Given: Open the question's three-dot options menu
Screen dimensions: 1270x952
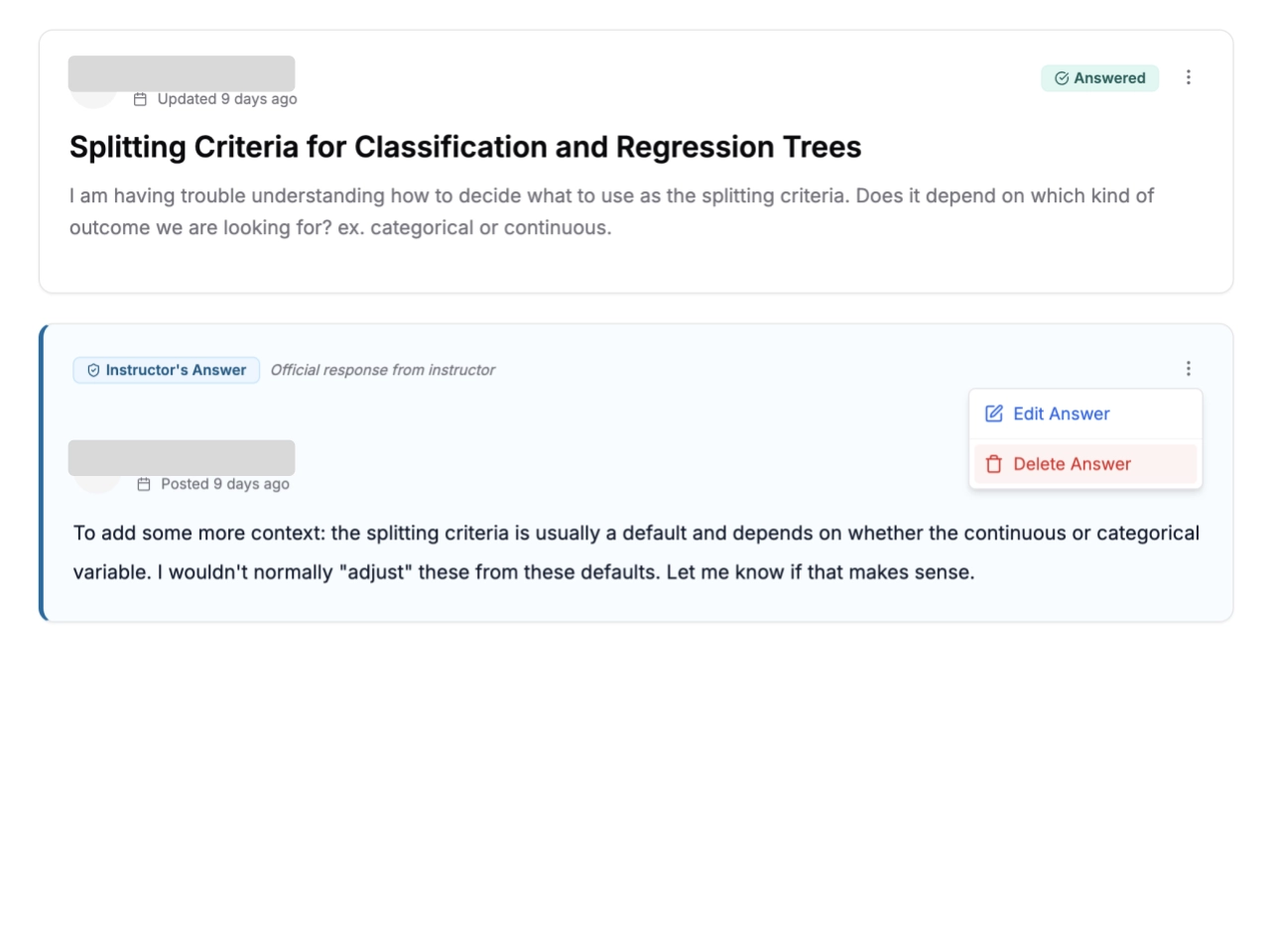Looking at the screenshot, I should click(1189, 77).
